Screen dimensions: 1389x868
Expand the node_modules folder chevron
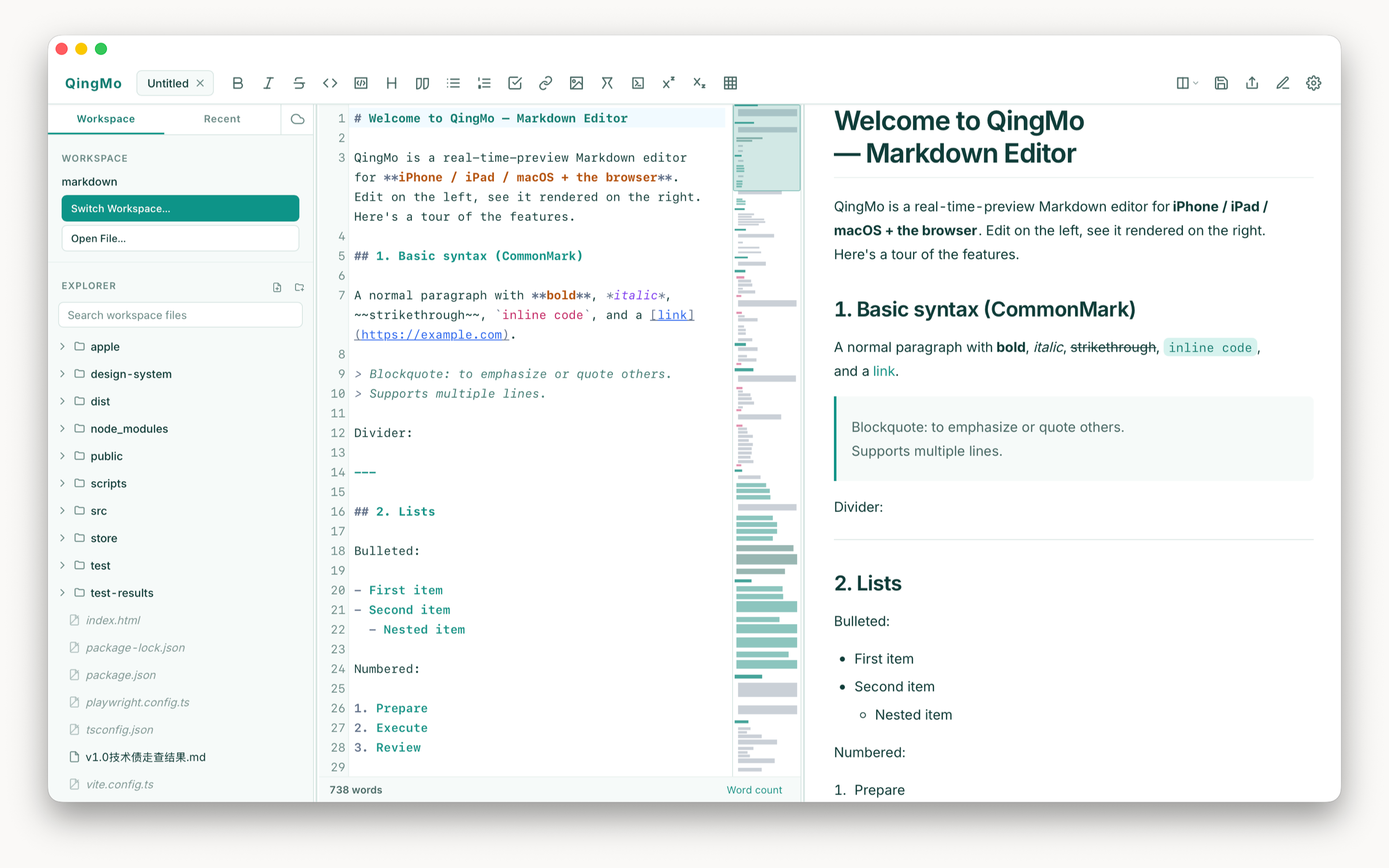point(63,428)
